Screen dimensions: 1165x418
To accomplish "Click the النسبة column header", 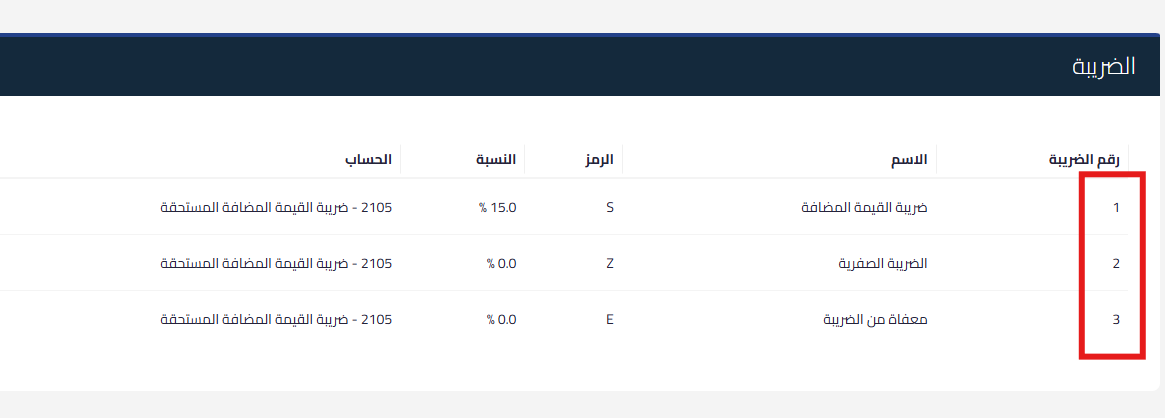I will [x=495, y=159].
